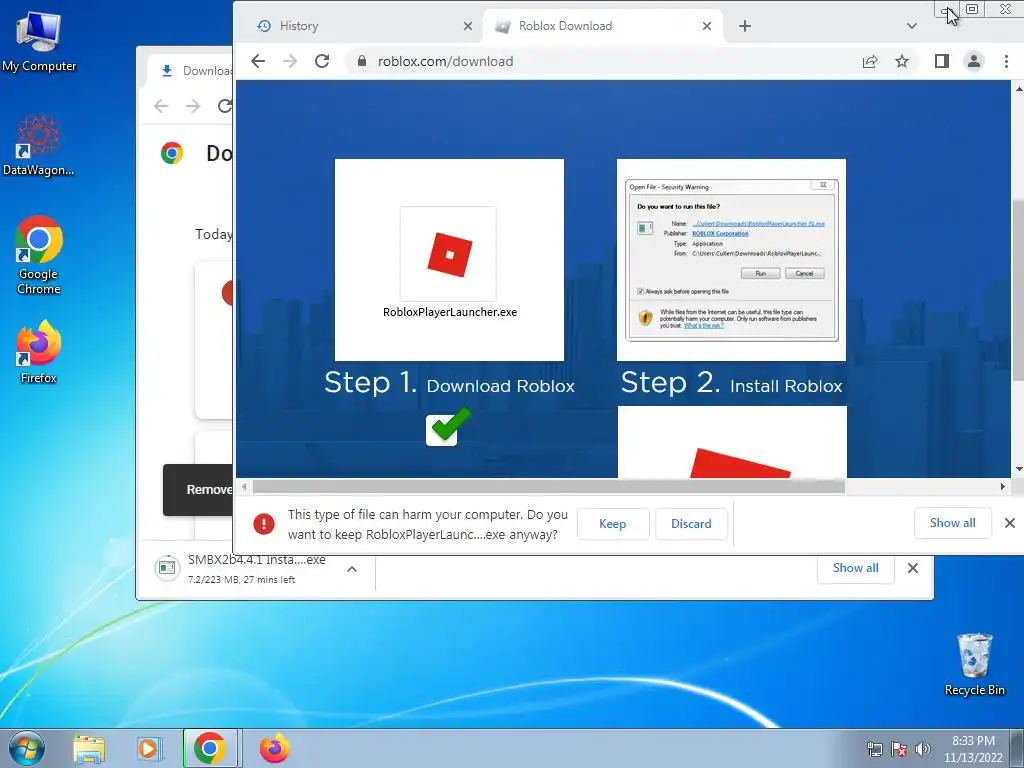
Task: Open the Recycle Bin
Action: pos(974,665)
